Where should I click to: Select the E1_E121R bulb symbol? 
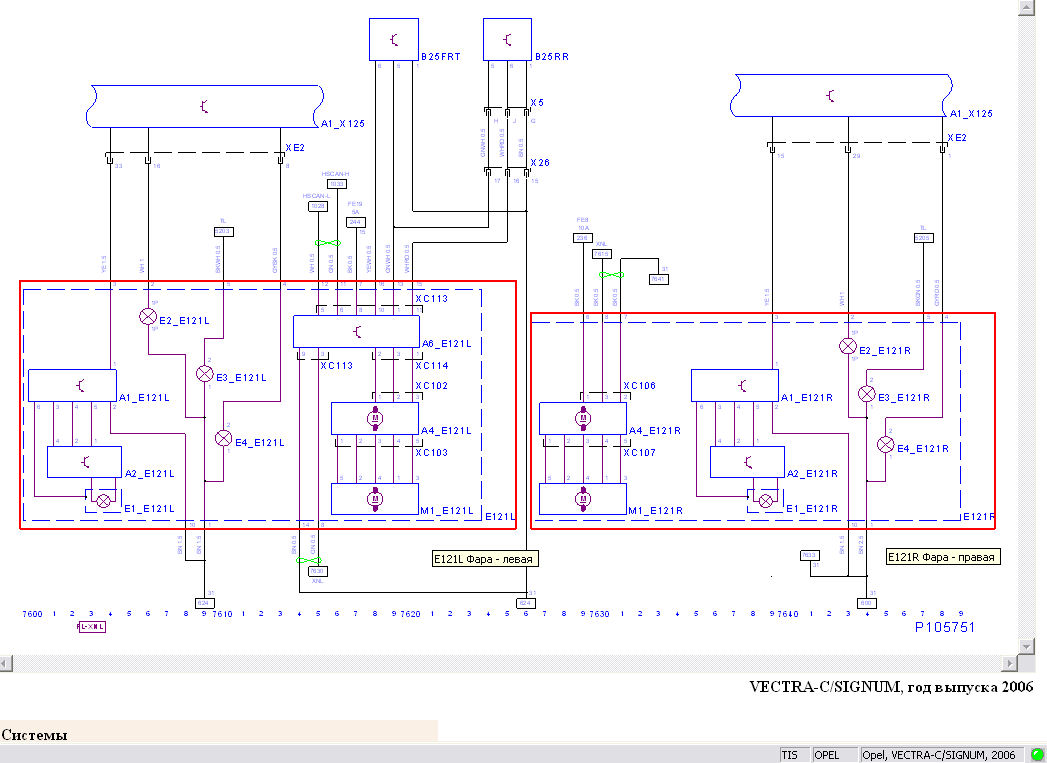pos(766,501)
